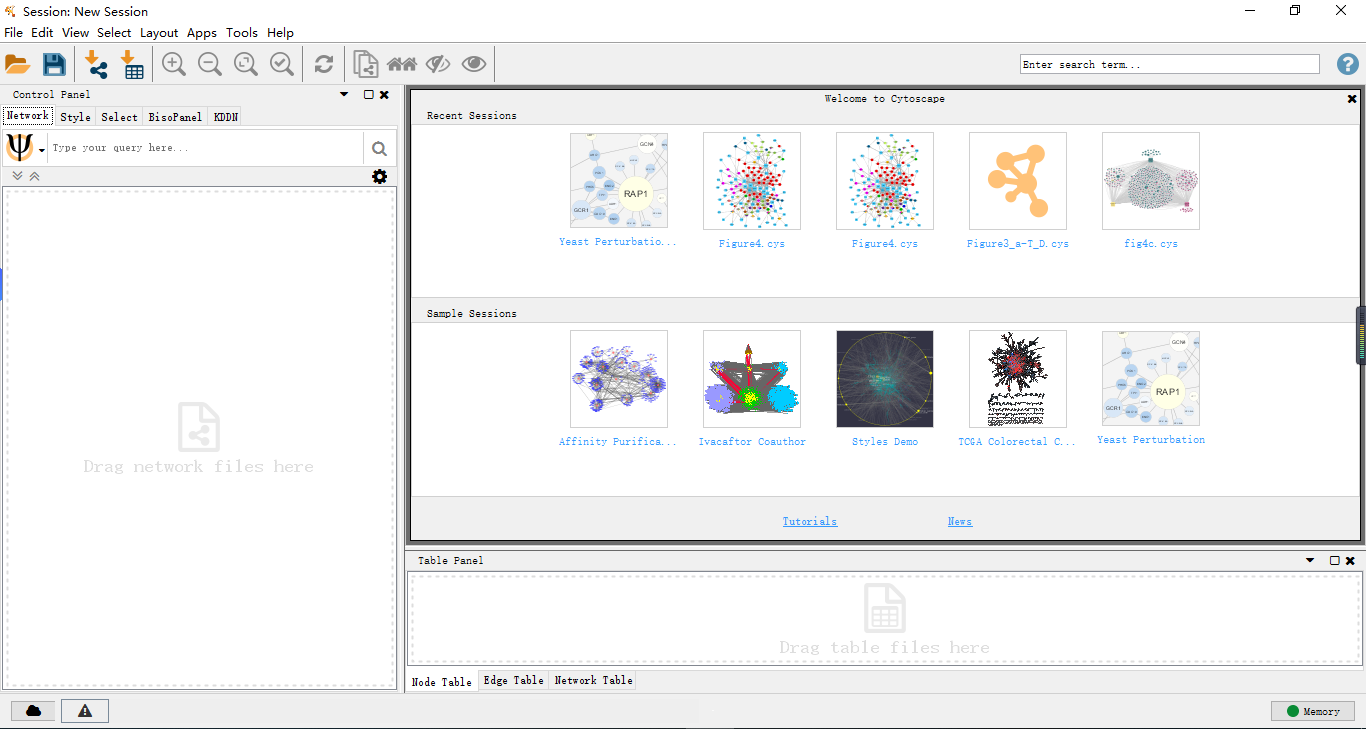Image resolution: width=1366 pixels, height=729 pixels.
Task: Fit network content to window icon
Action: pyautogui.click(x=246, y=65)
